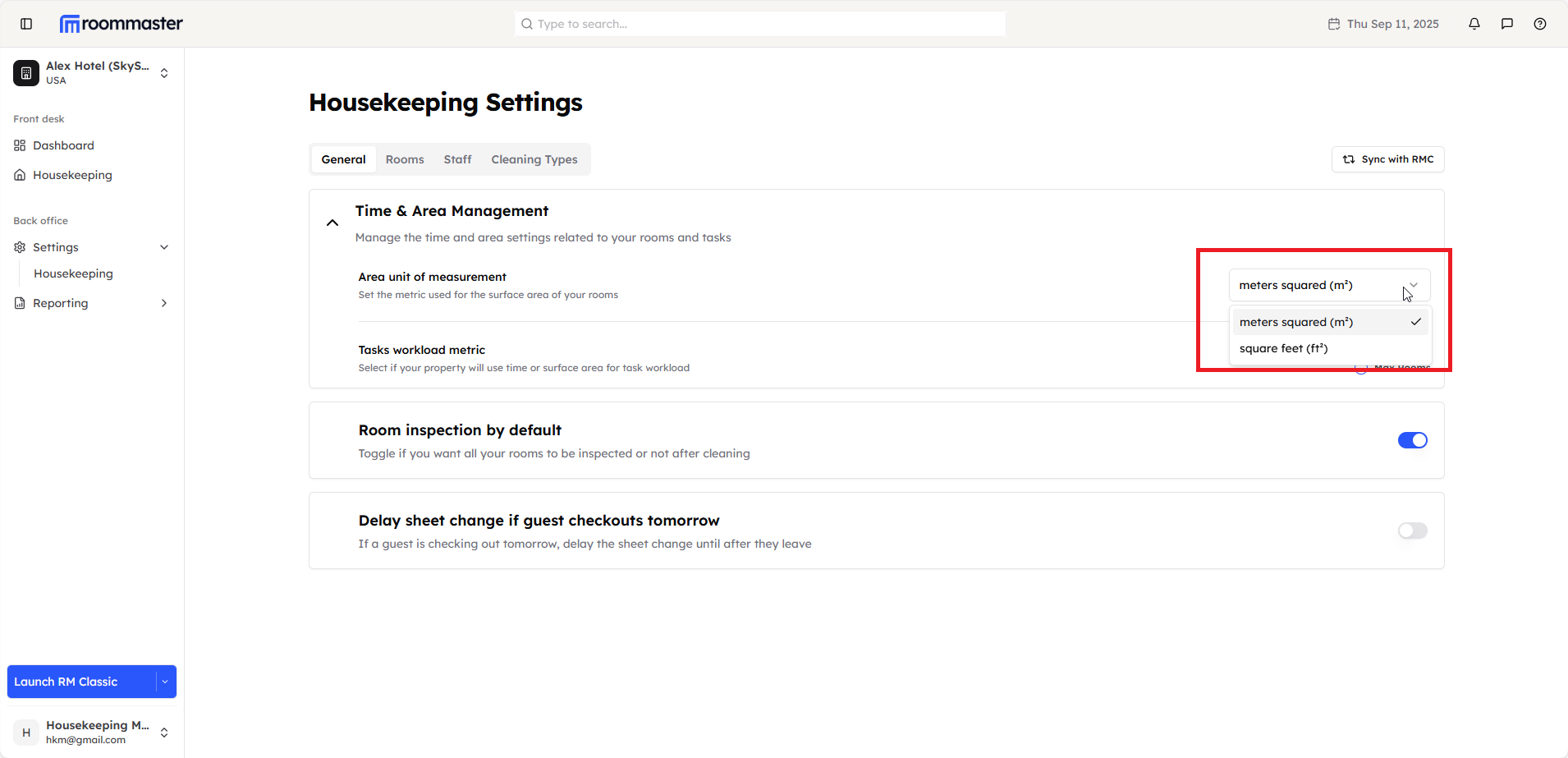The height and width of the screenshot is (758, 1568).
Task: Select square feet (ft²) option
Action: coord(1283,348)
